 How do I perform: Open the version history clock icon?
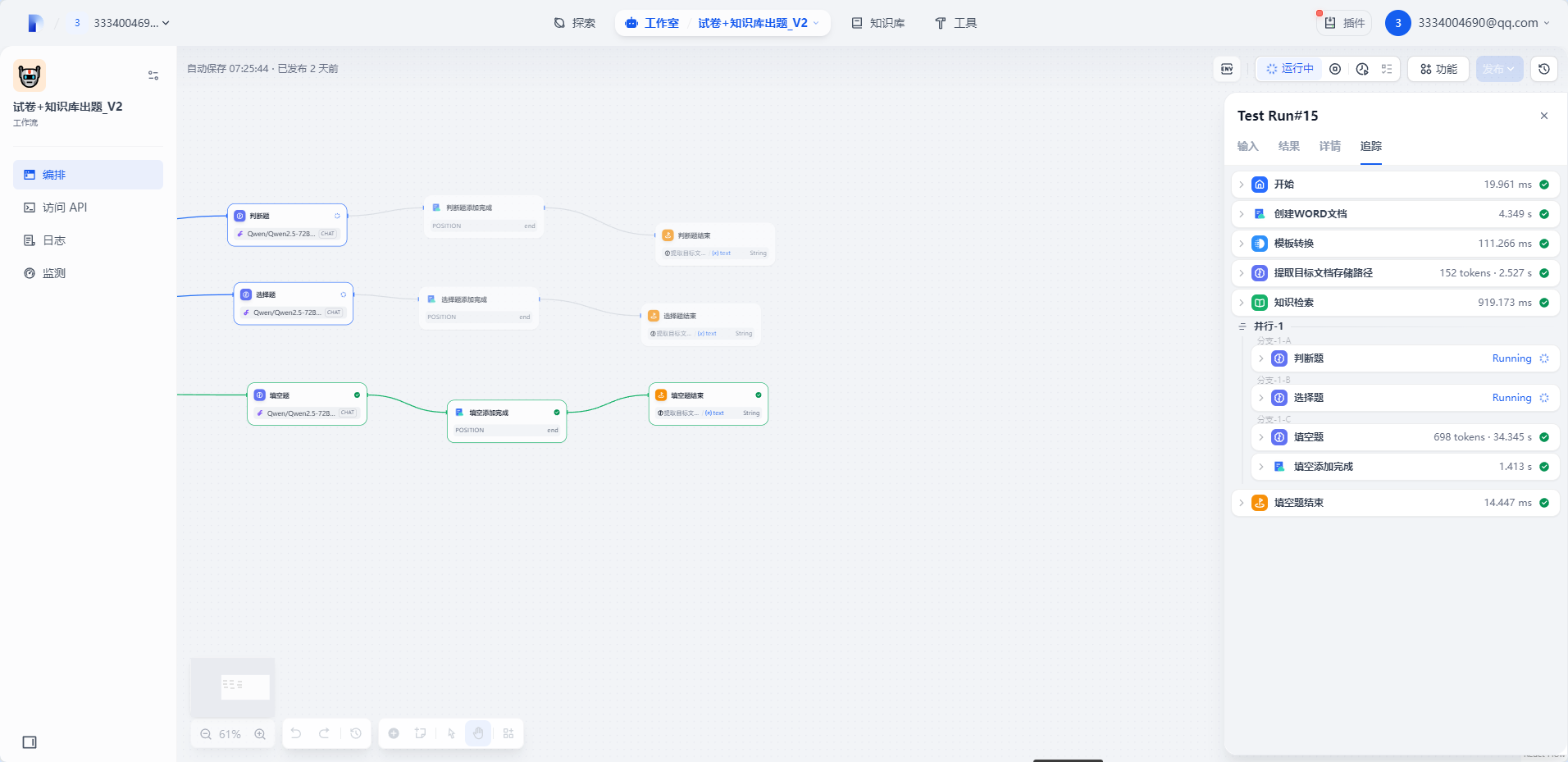tap(1543, 69)
